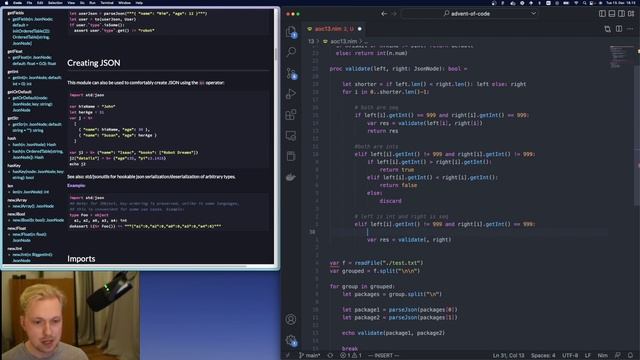Click the Creating JSON heading in docs

(93, 63)
